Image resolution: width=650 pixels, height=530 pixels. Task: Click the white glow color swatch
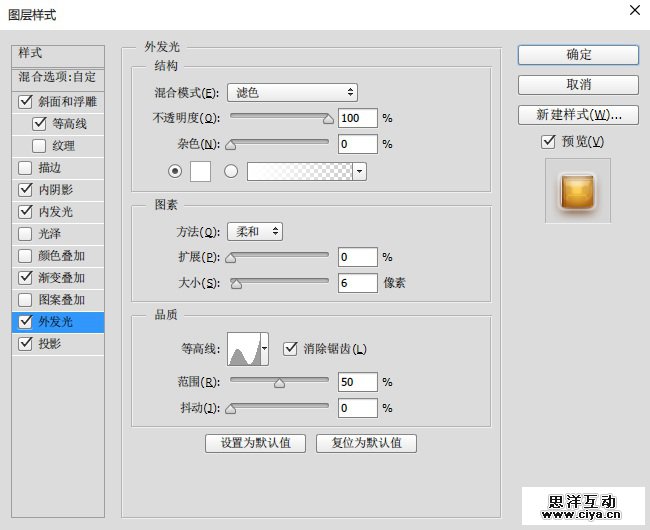[x=200, y=171]
